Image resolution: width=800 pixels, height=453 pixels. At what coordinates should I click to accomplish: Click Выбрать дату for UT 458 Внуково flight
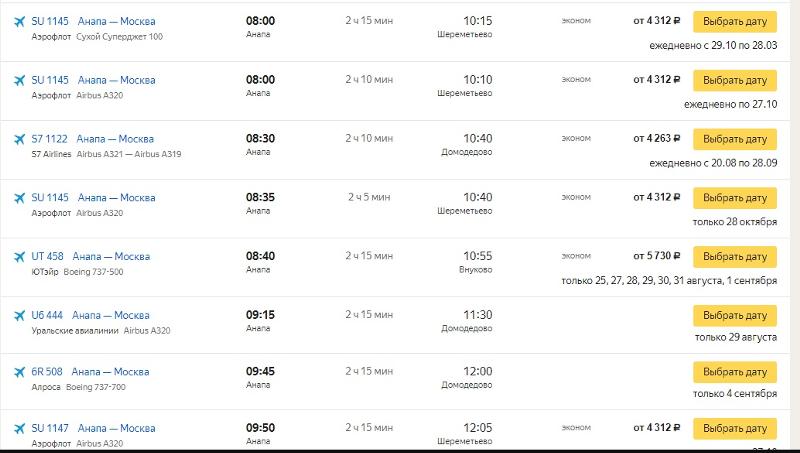click(x=735, y=257)
